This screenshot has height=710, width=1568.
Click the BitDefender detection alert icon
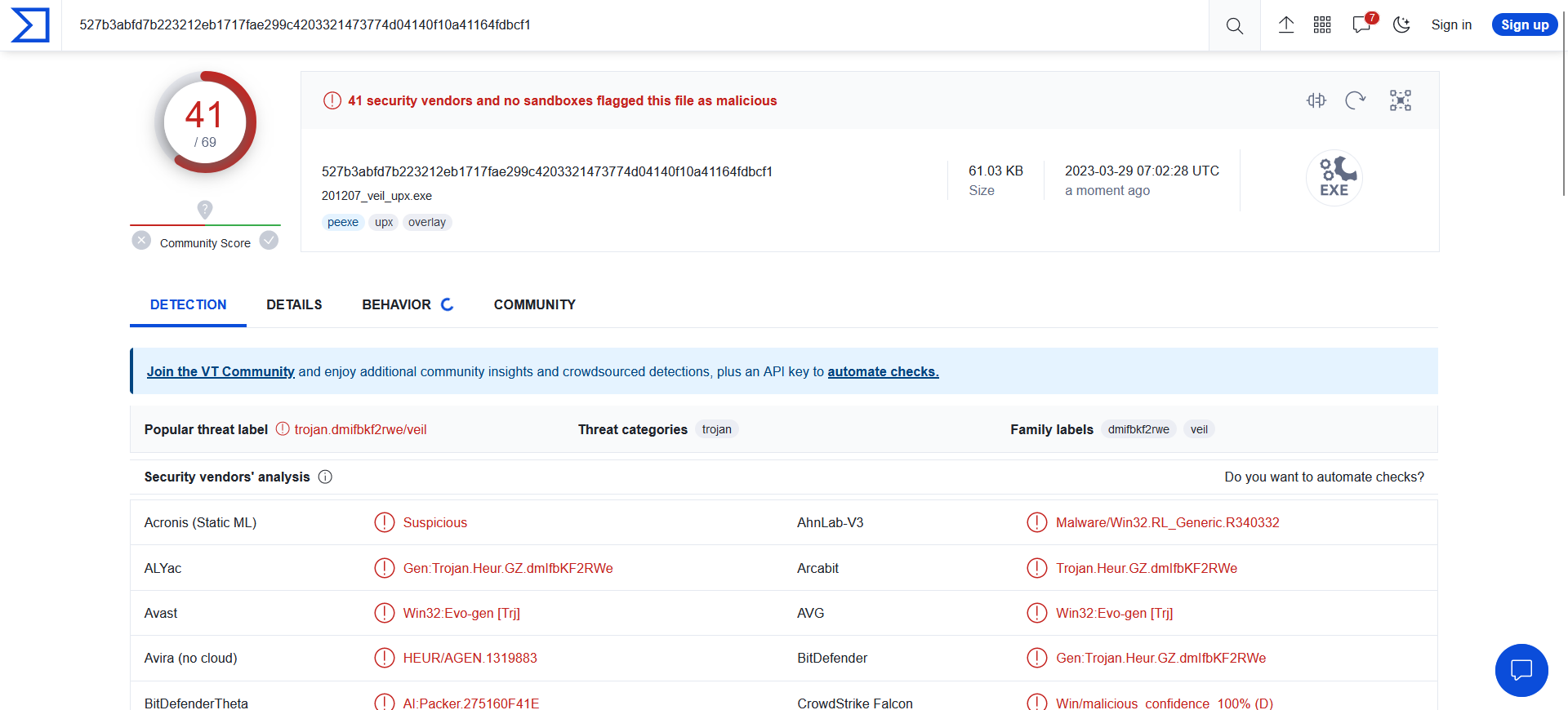[x=1037, y=658]
